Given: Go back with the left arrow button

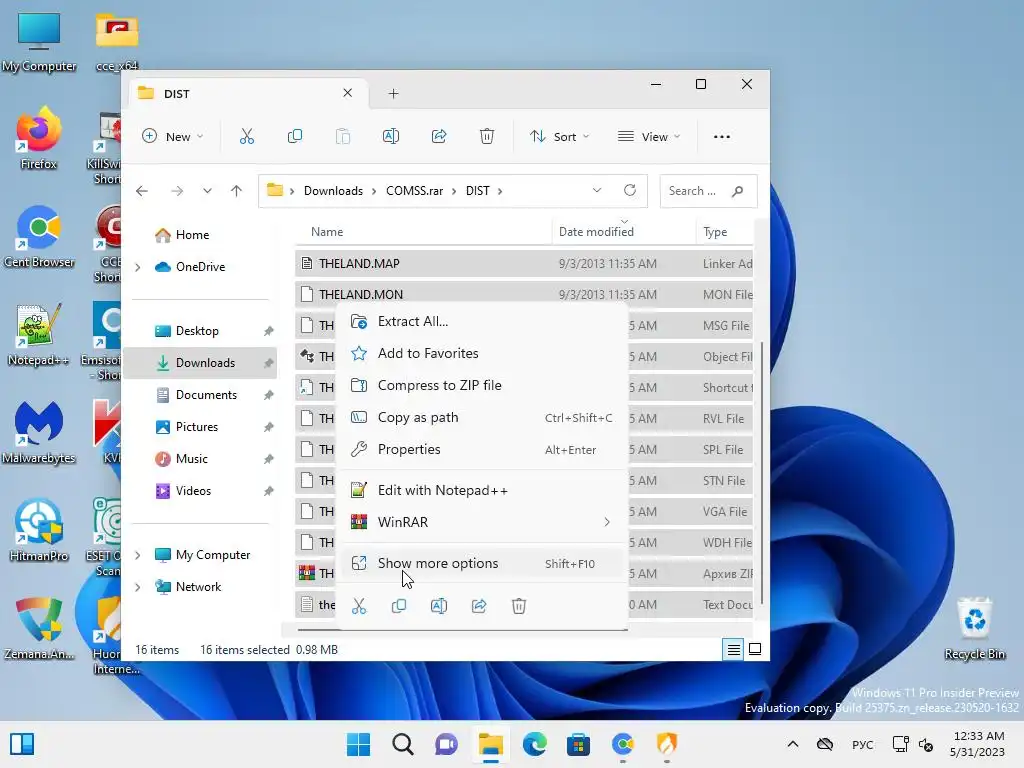Looking at the screenshot, I should point(142,191).
